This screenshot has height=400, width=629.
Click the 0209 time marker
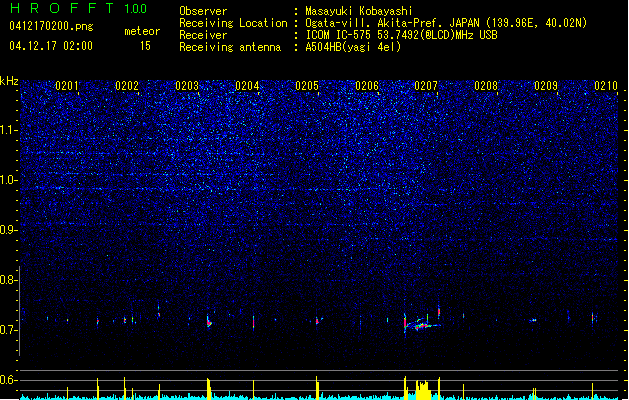click(546, 86)
